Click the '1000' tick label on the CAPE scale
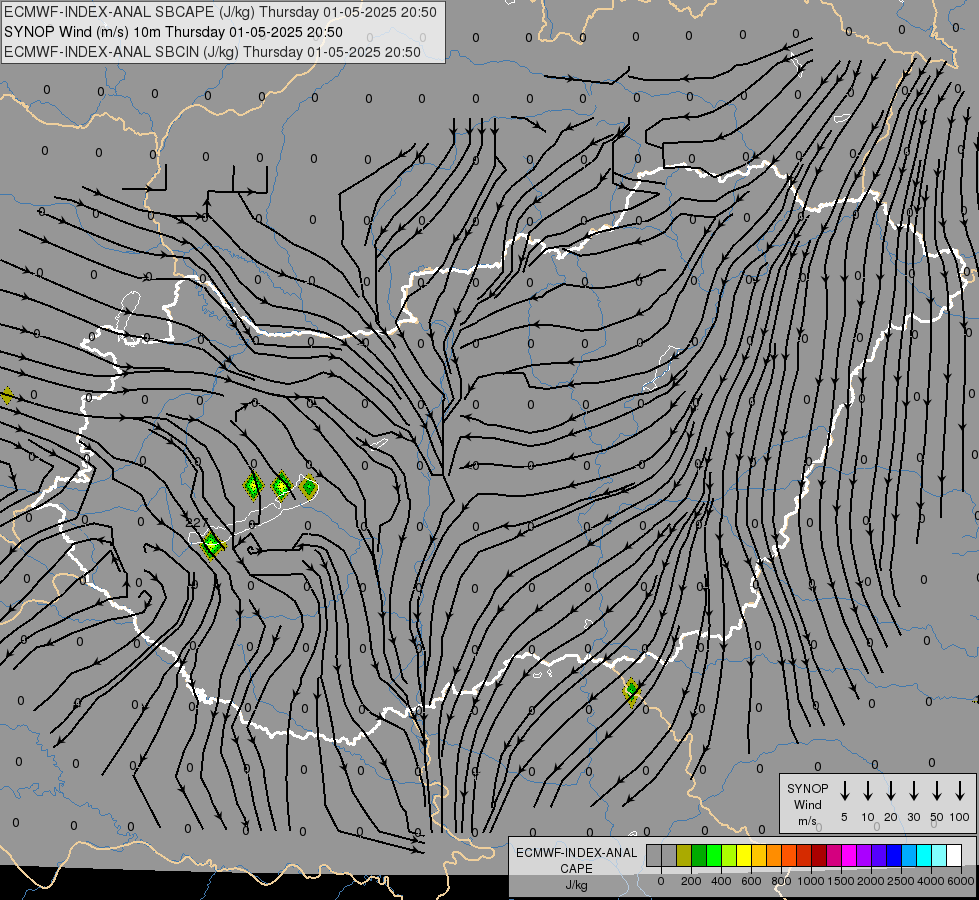The width and height of the screenshot is (979, 900). pos(810,881)
